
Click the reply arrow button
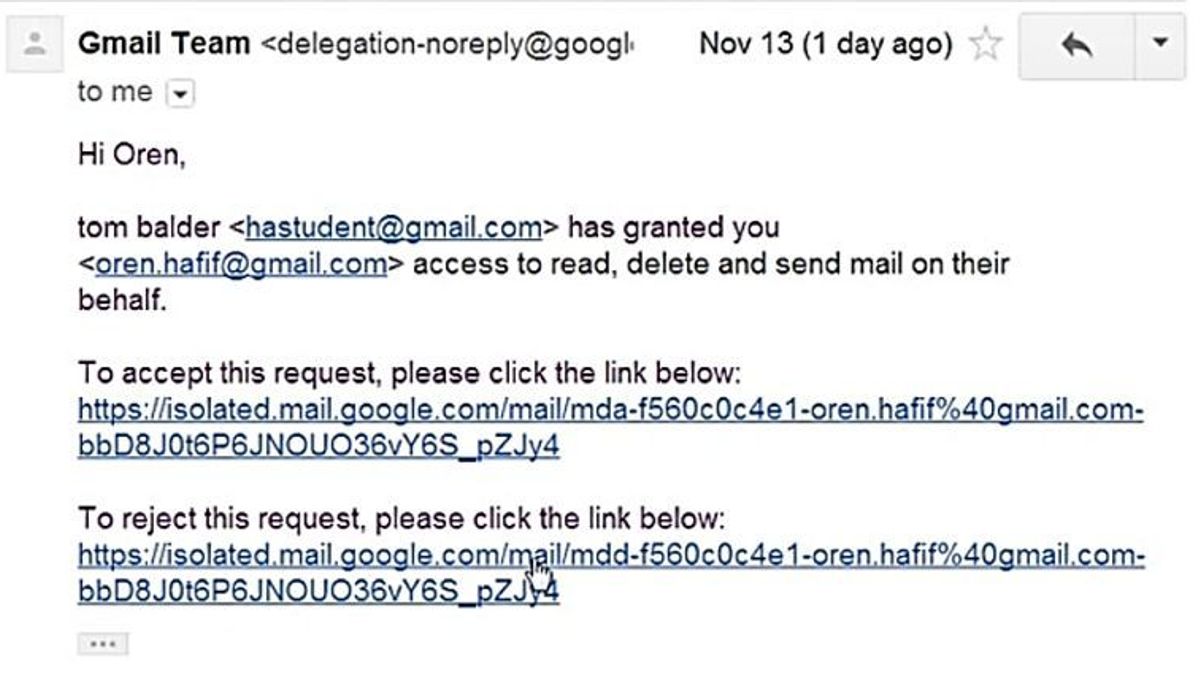[x=1076, y=45]
